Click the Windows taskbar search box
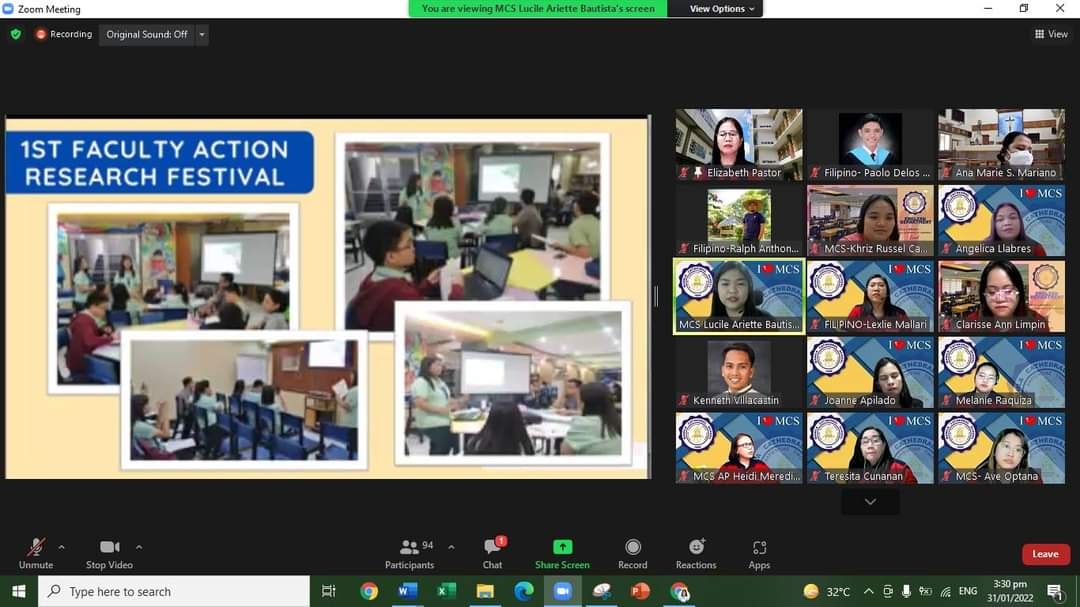The width and height of the screenshot is (1080, 607). tap(175, 591)
